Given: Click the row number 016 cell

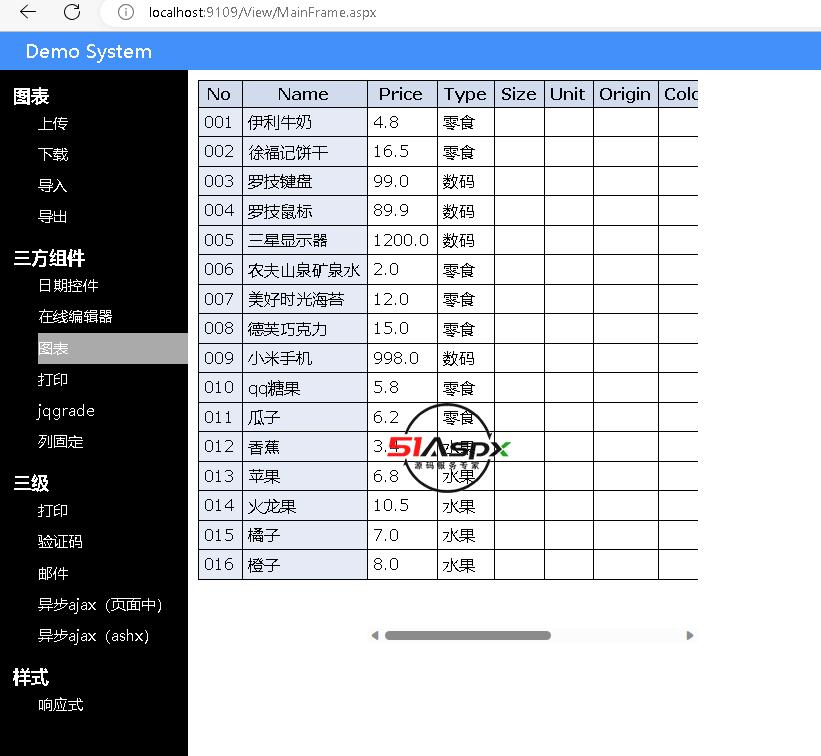Looking at the screenshot, I should click(x=220, y=564).
